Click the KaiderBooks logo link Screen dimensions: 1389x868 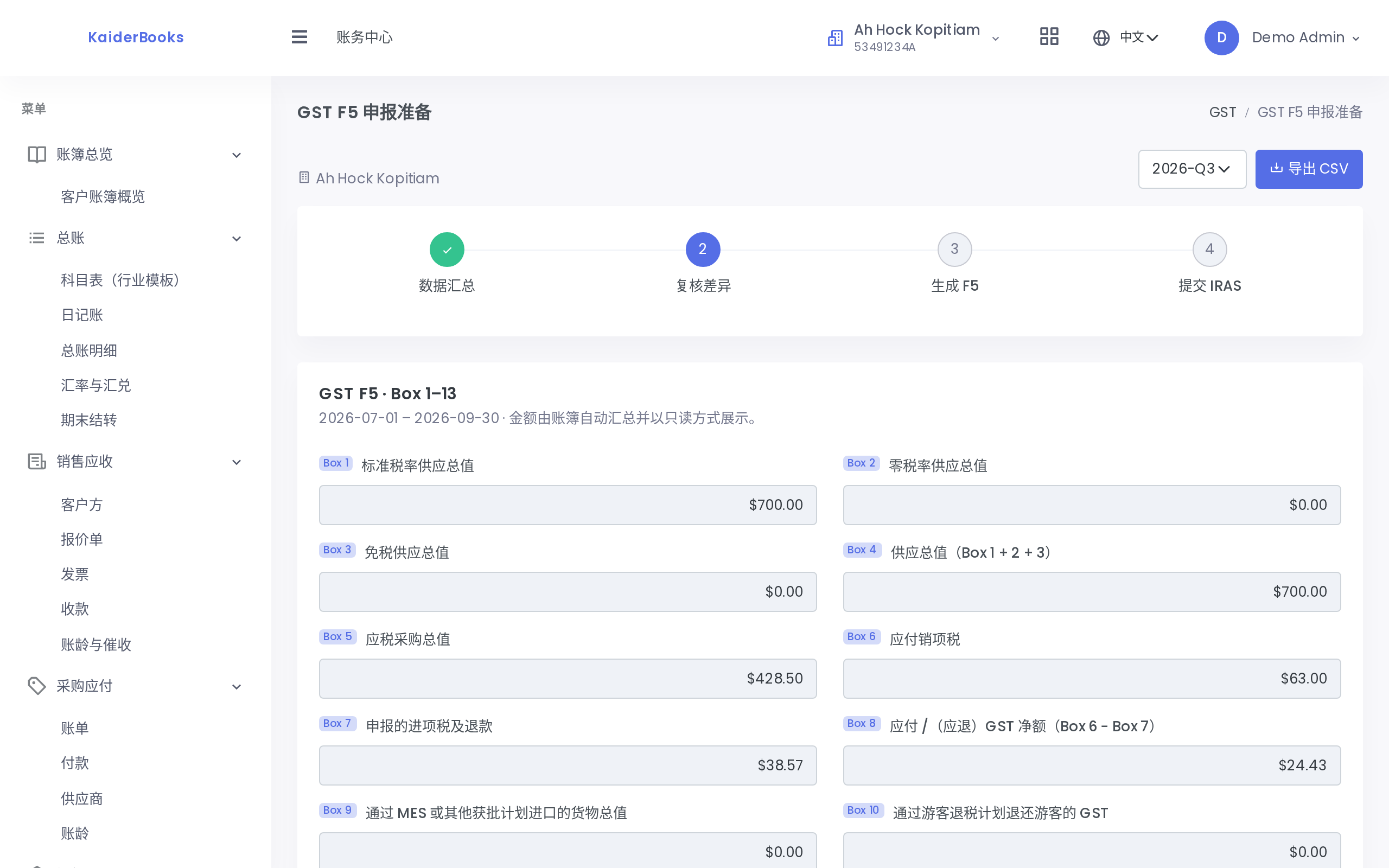point(136,37)
